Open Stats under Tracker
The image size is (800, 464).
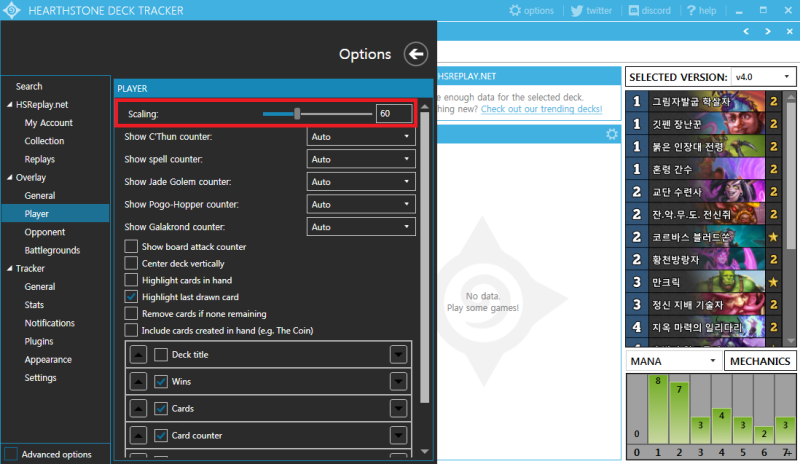click(34, 305)
